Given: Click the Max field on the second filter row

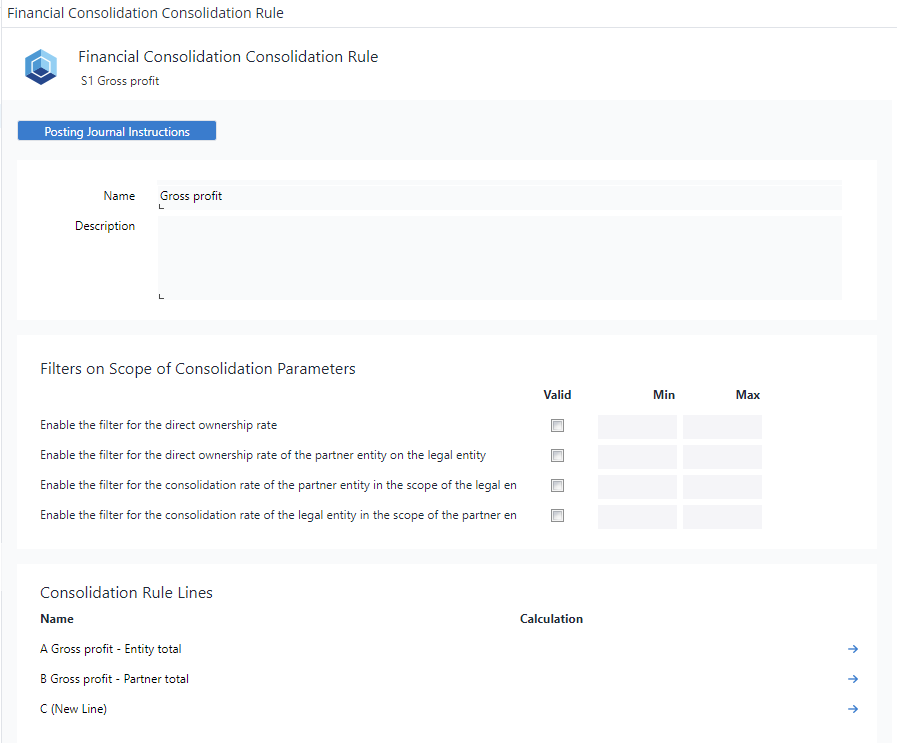Looking at the screenshot, I should 722,455.
